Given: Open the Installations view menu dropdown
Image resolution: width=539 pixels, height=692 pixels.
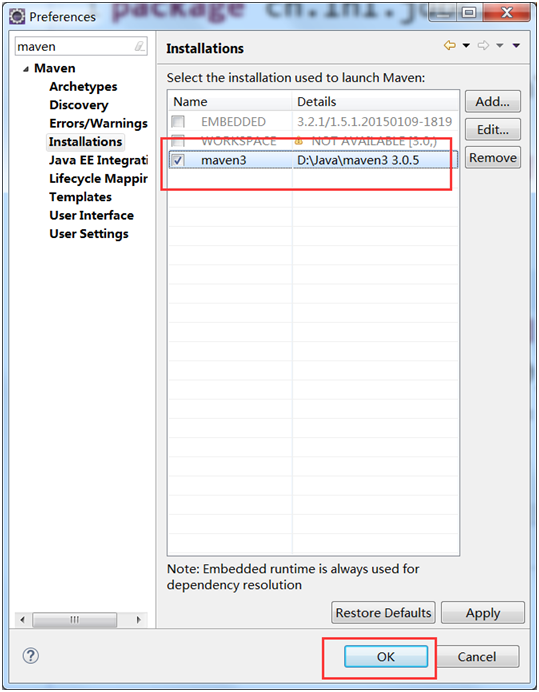Looking at the screenshot, I should [516, 45].
